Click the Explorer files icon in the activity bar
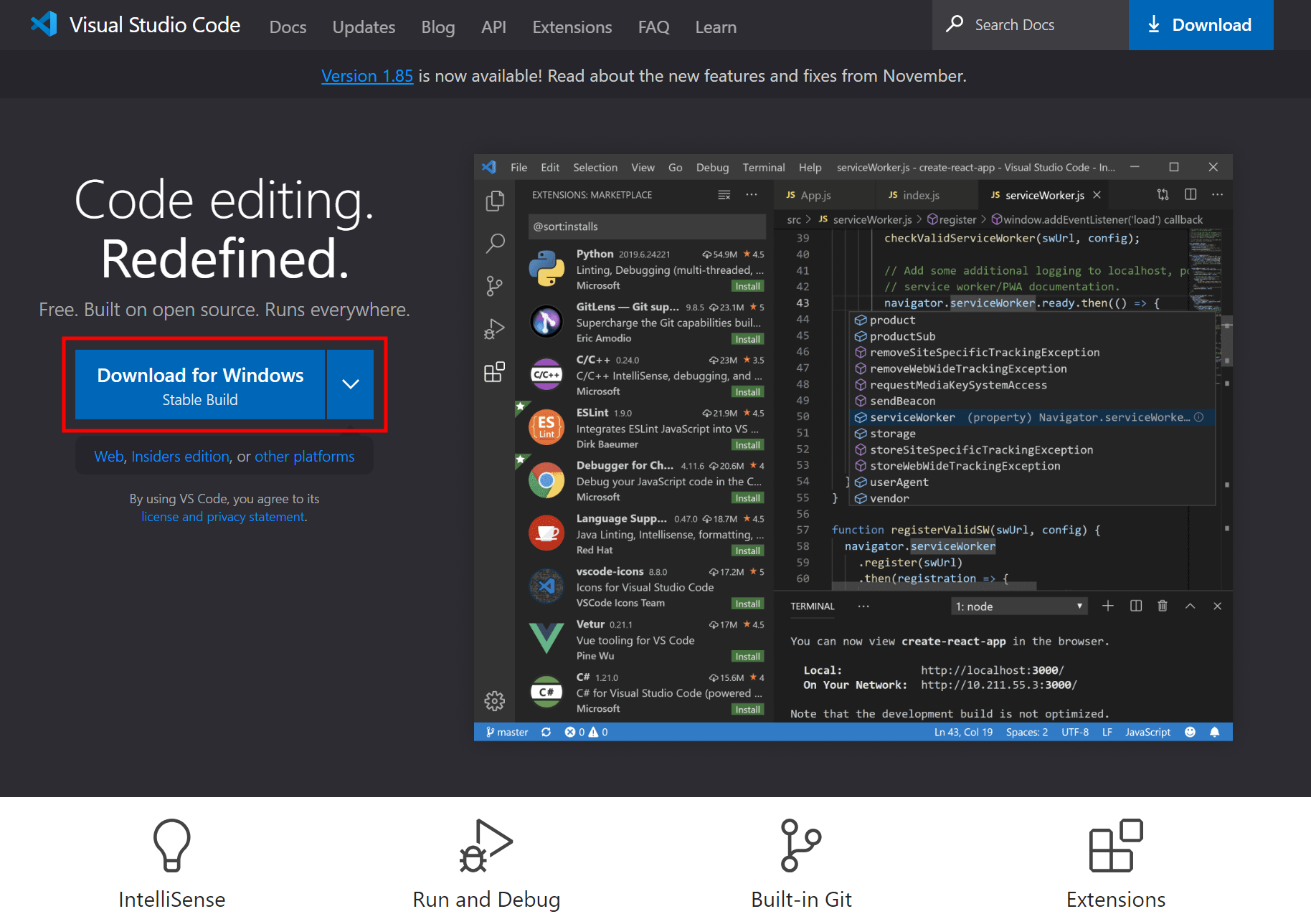The image size is (1311, 924). [x=495, y=201]
